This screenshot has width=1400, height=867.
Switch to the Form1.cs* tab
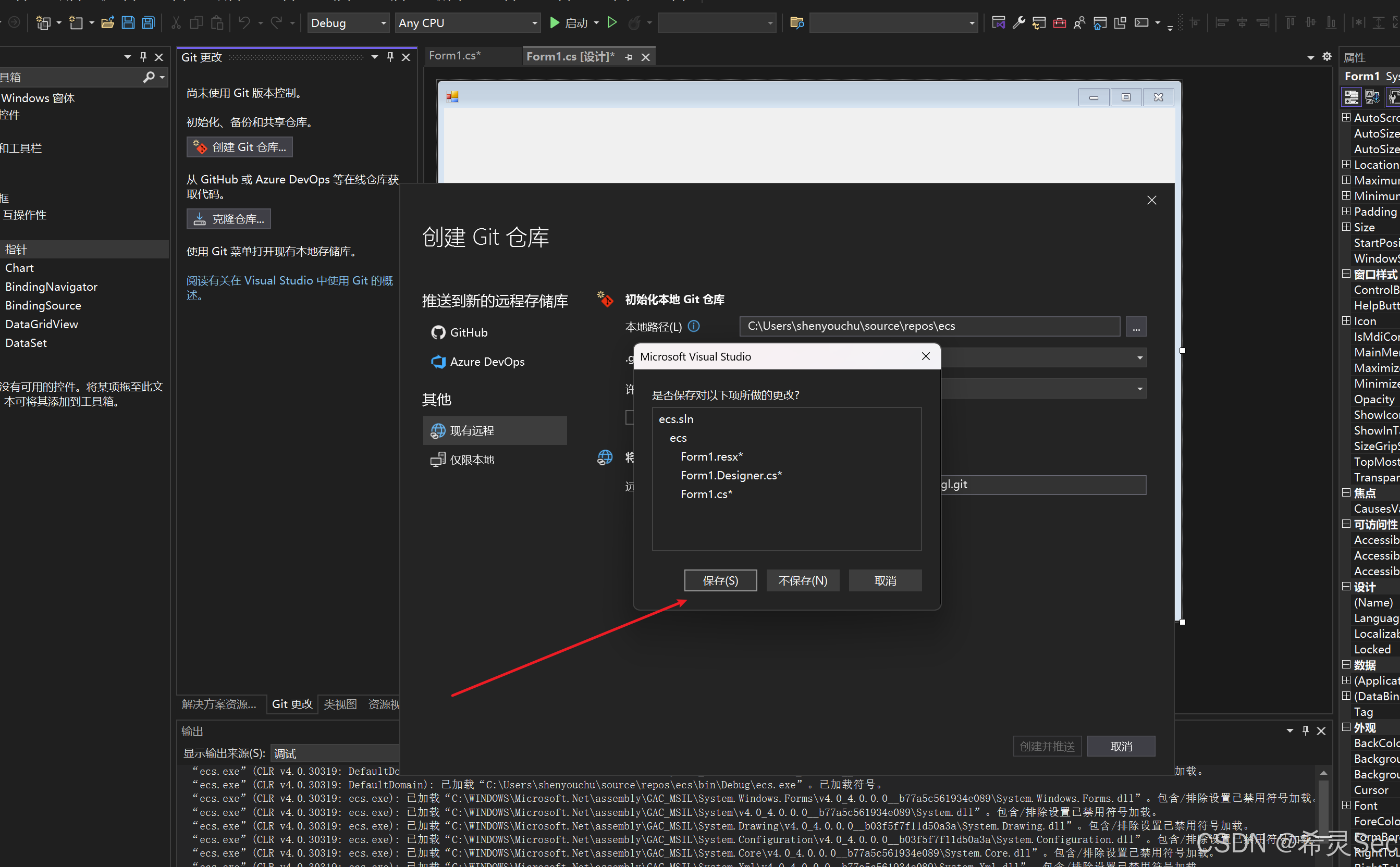[455, 56]
